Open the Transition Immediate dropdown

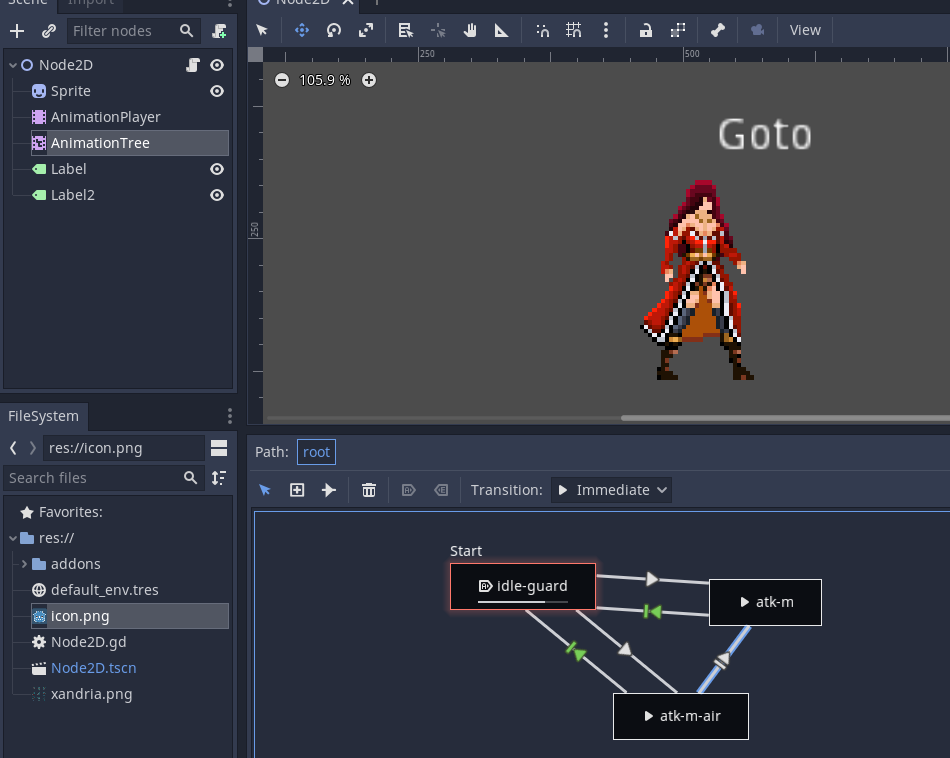click(x=610, y=490)
